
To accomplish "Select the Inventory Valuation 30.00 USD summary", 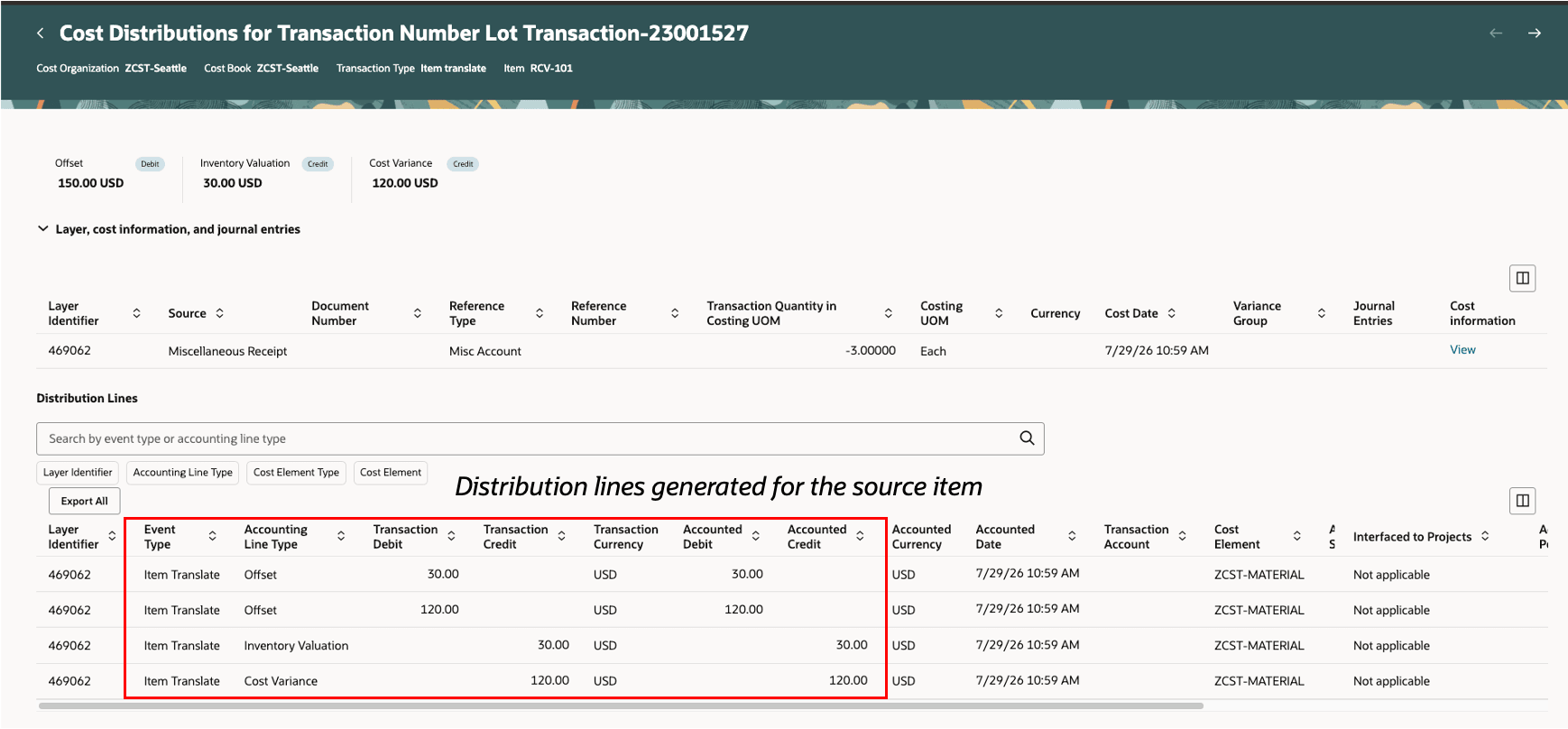I will pos(266,173).
